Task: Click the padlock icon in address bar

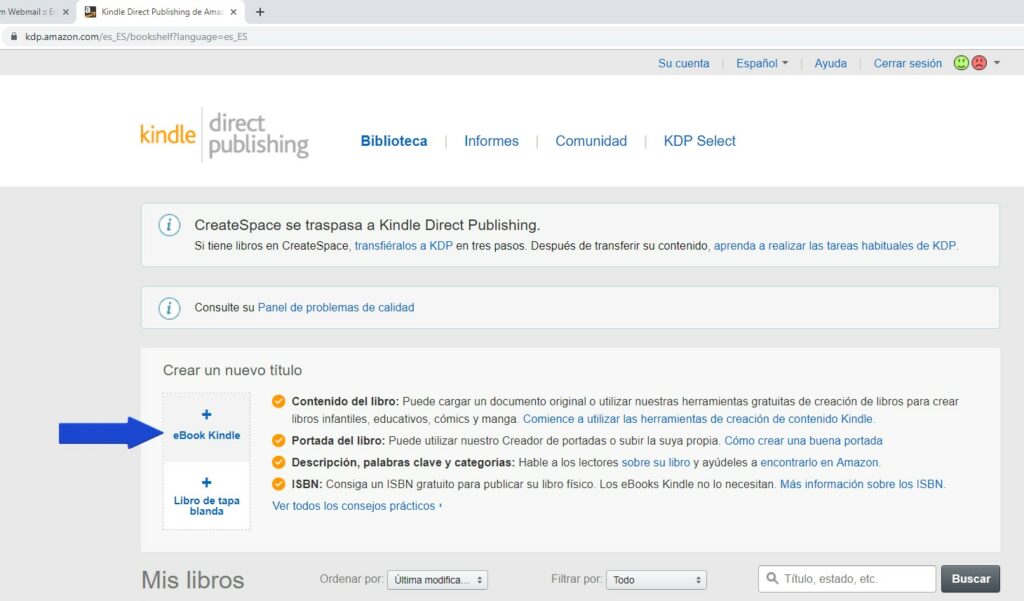Action: click(x=13, y=37)
